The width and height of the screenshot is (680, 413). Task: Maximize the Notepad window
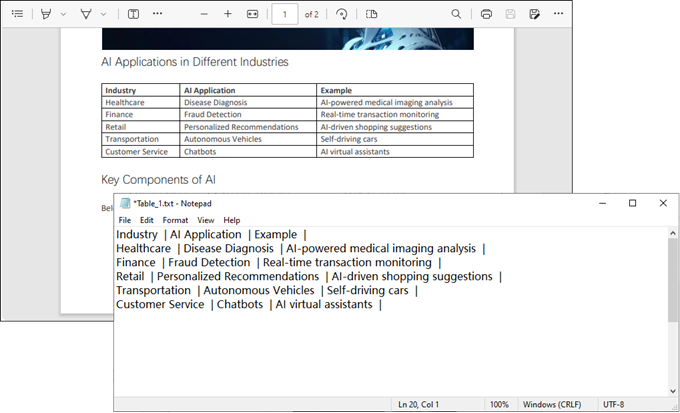click(x=632, y=203)
